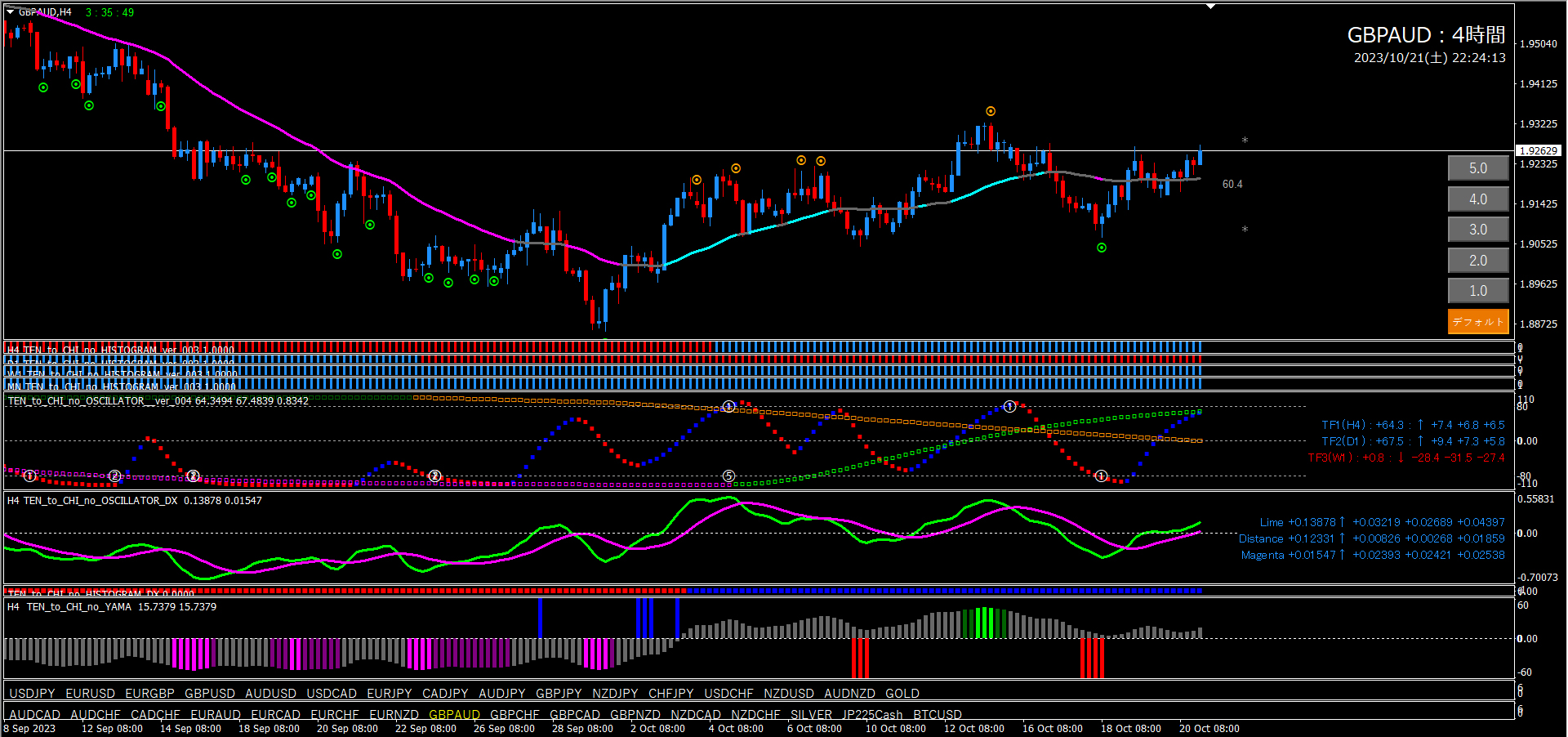Click the highlighted GBPAUD symbol

pos(455,715)
